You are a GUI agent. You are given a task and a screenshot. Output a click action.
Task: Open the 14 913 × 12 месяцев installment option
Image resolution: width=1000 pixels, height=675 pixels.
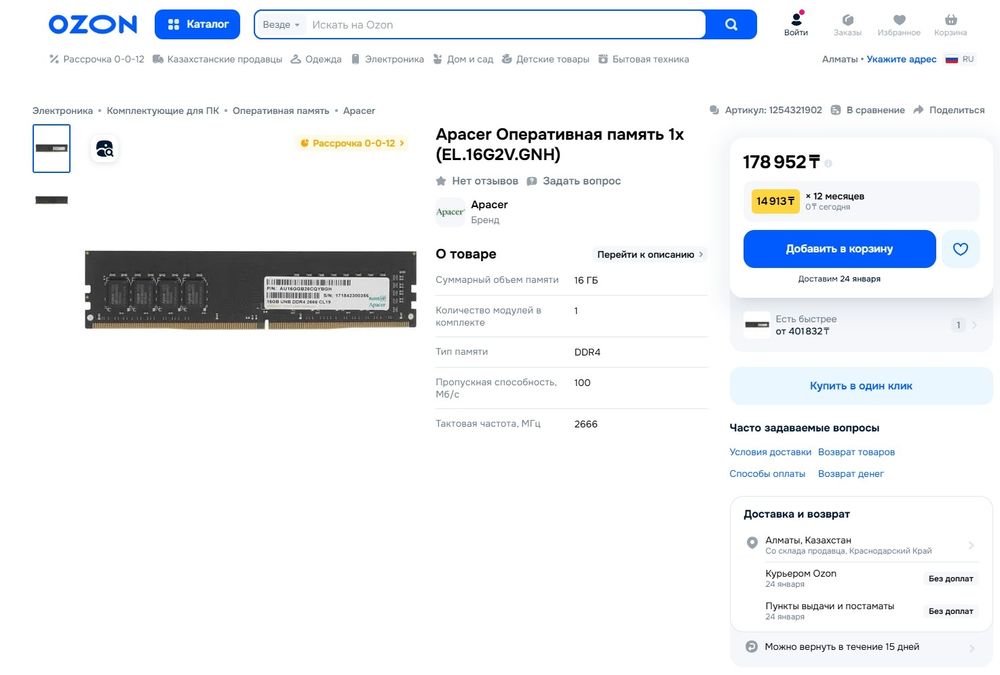coord(861,201)
